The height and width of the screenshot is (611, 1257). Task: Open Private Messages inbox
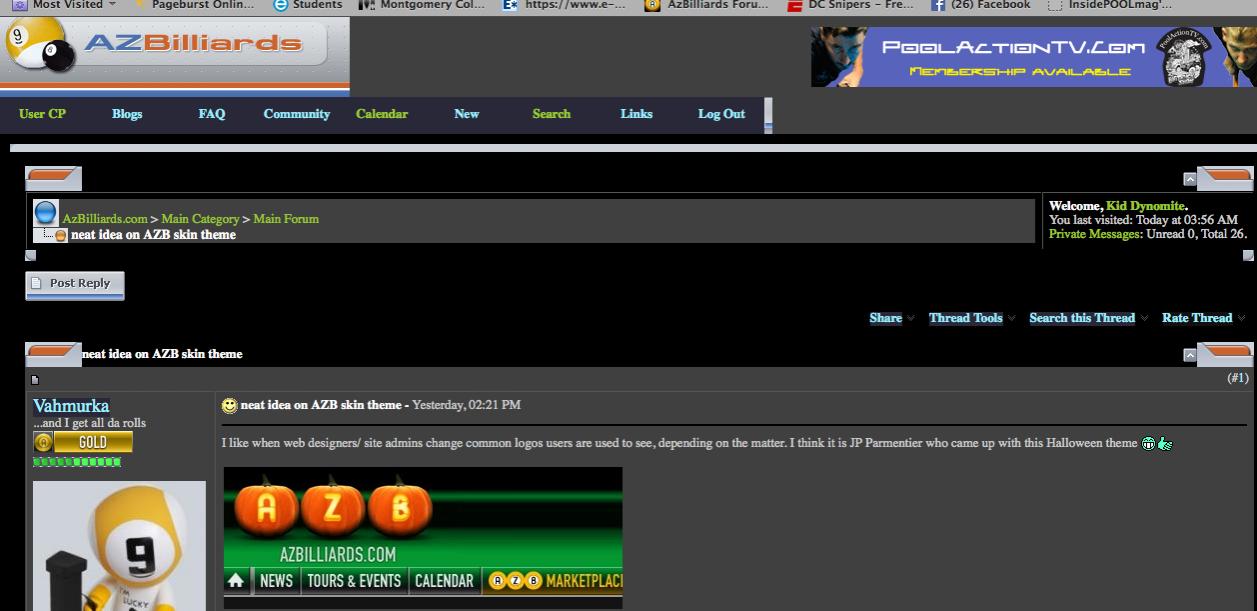1095,234
